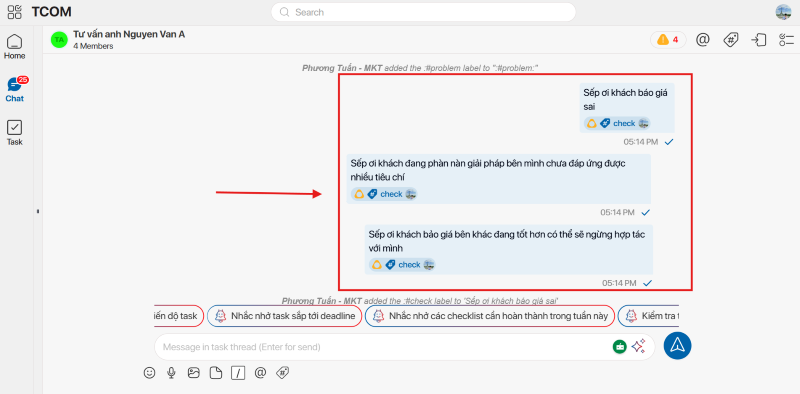Click alert icon on 'phàn nàn giải pháp' message
This screenshot has width=800, height=394.
tap(359, 194)
